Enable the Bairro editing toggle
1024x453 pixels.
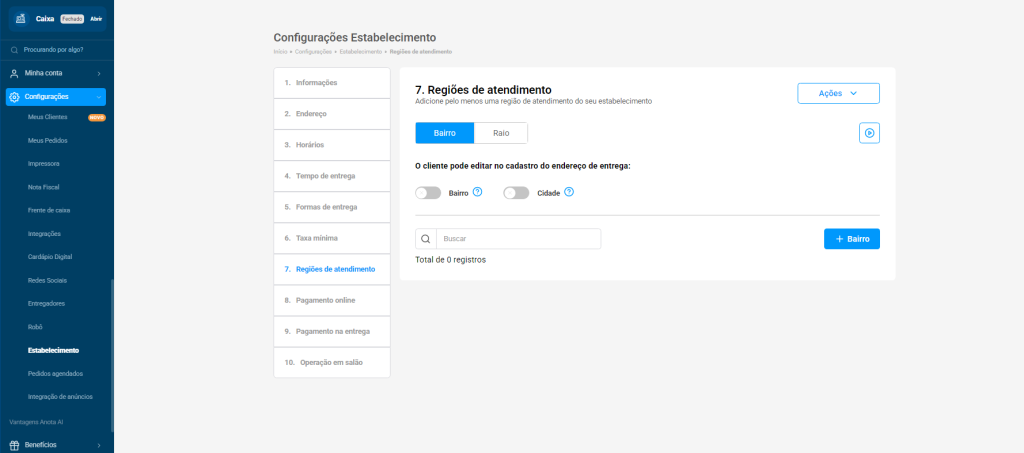coord(428,193)
